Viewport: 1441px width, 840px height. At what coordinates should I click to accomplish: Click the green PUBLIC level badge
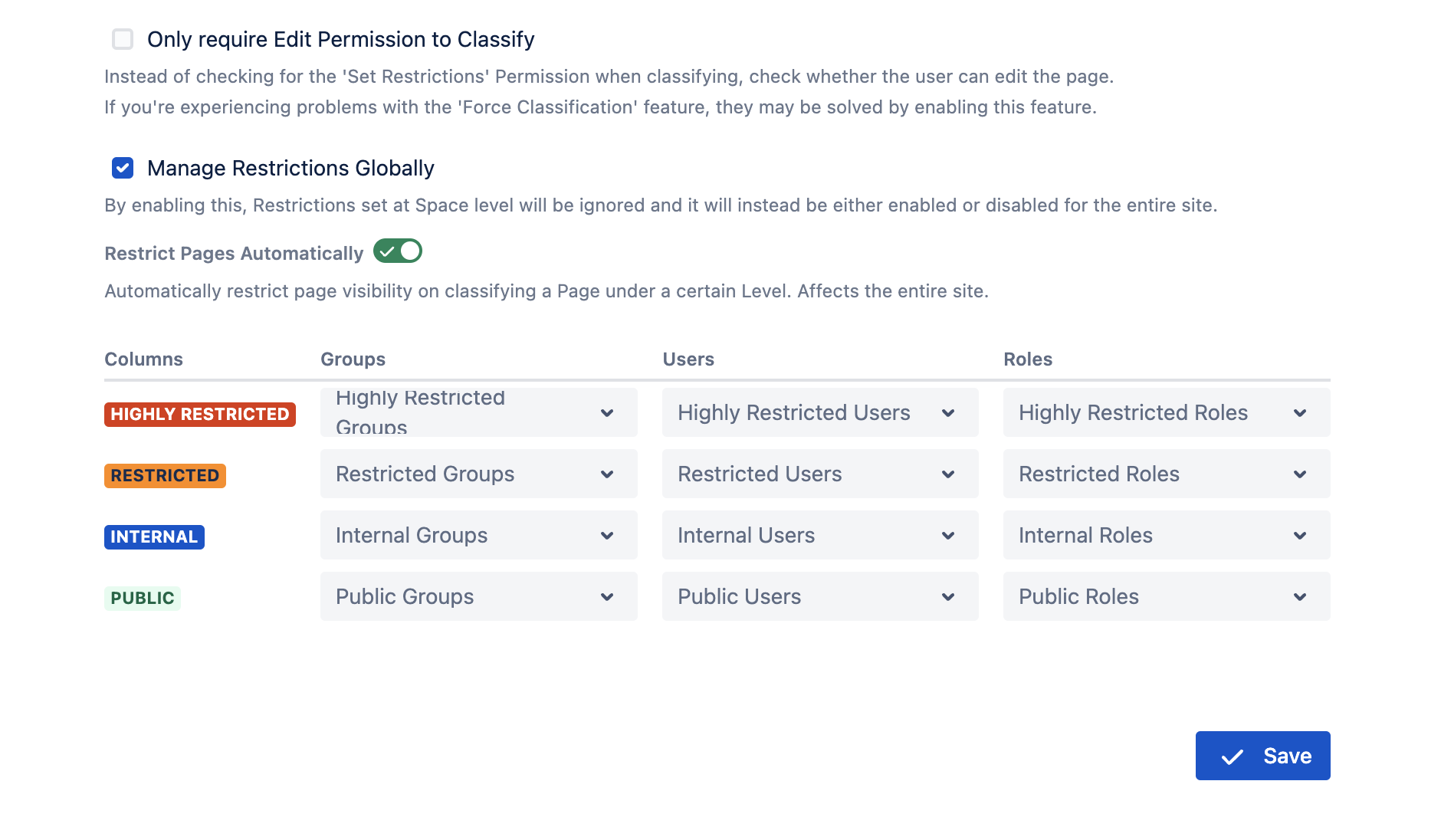(x=143, y=598)
